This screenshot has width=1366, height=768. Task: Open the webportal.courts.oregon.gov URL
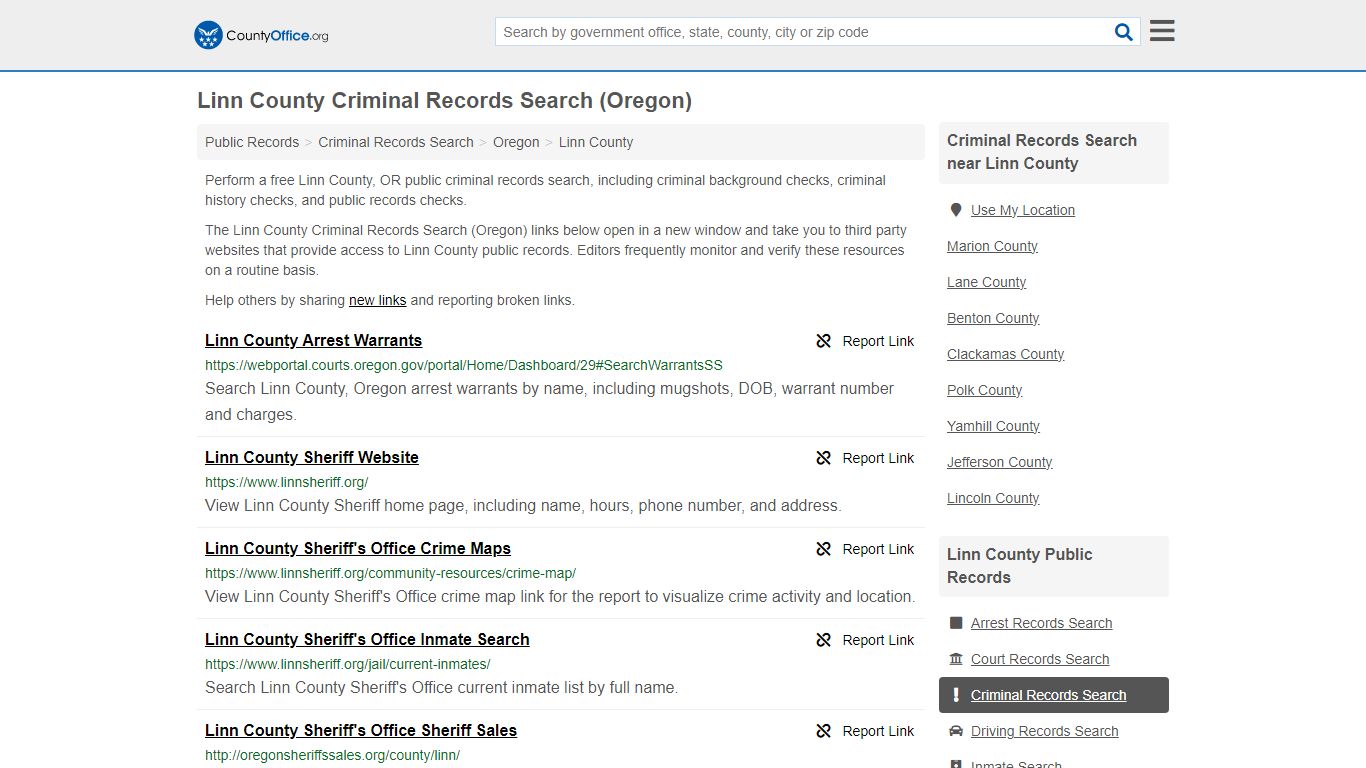tap(464, 365)
